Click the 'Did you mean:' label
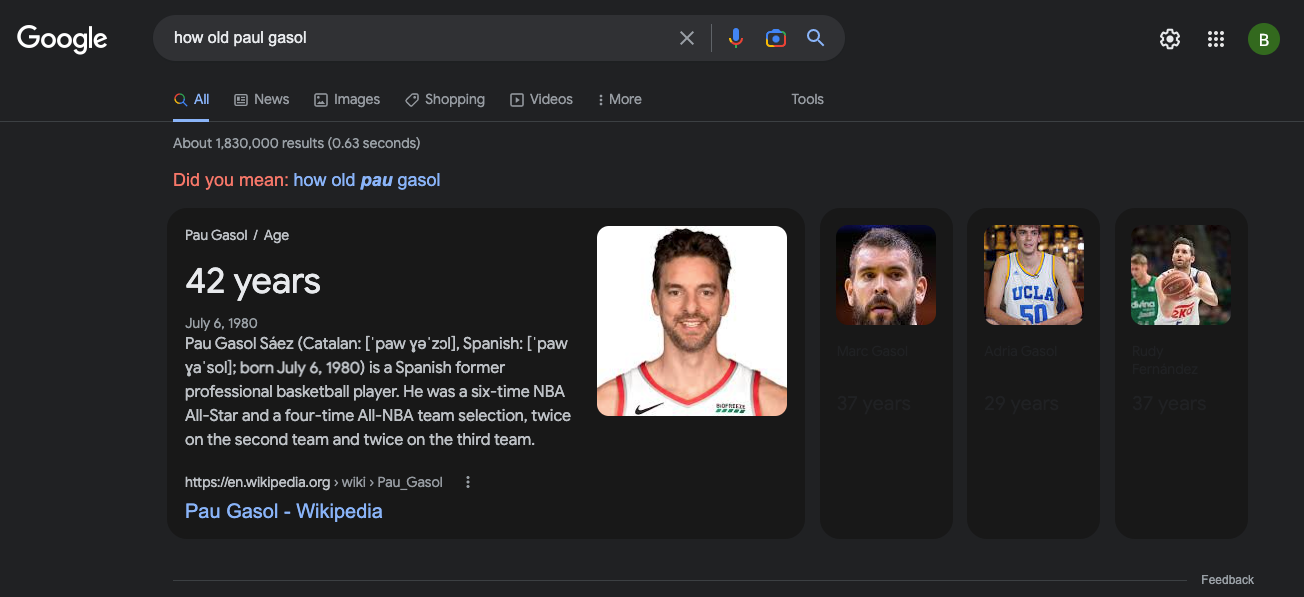 tap(231, 180)
